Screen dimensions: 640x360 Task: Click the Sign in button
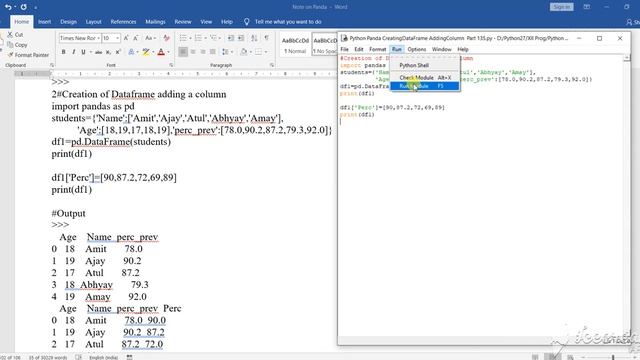(561, 7)
